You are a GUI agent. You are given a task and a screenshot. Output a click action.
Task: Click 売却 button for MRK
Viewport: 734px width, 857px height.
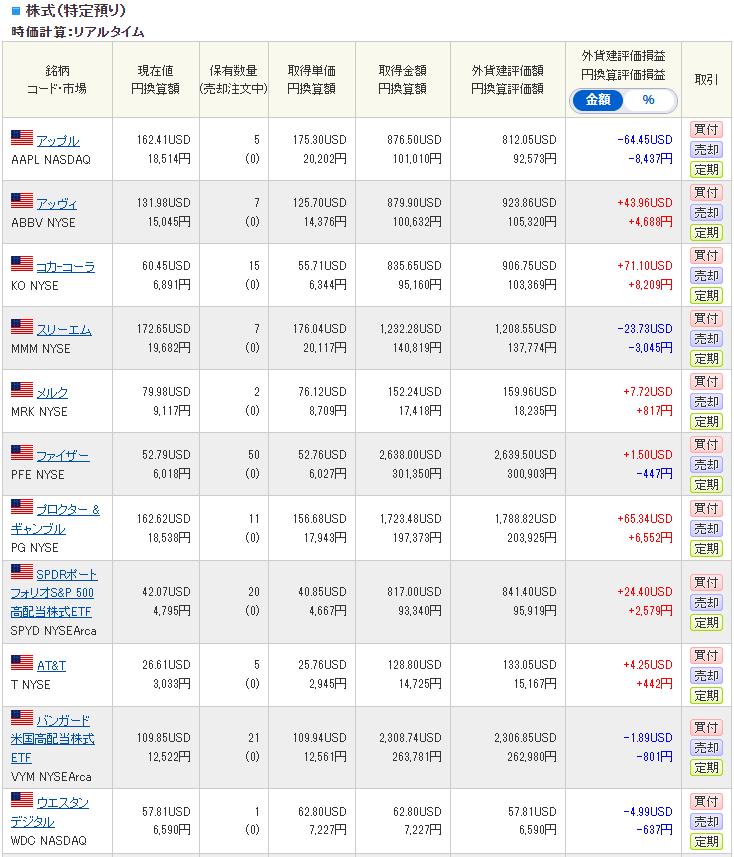(706, 401)
